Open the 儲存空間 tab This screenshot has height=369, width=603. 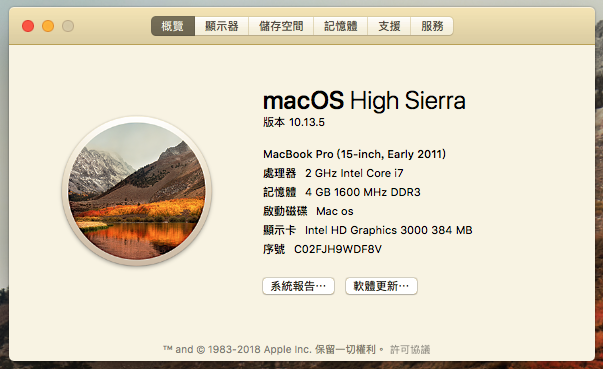pyautogui.click(x=281, y=26)
